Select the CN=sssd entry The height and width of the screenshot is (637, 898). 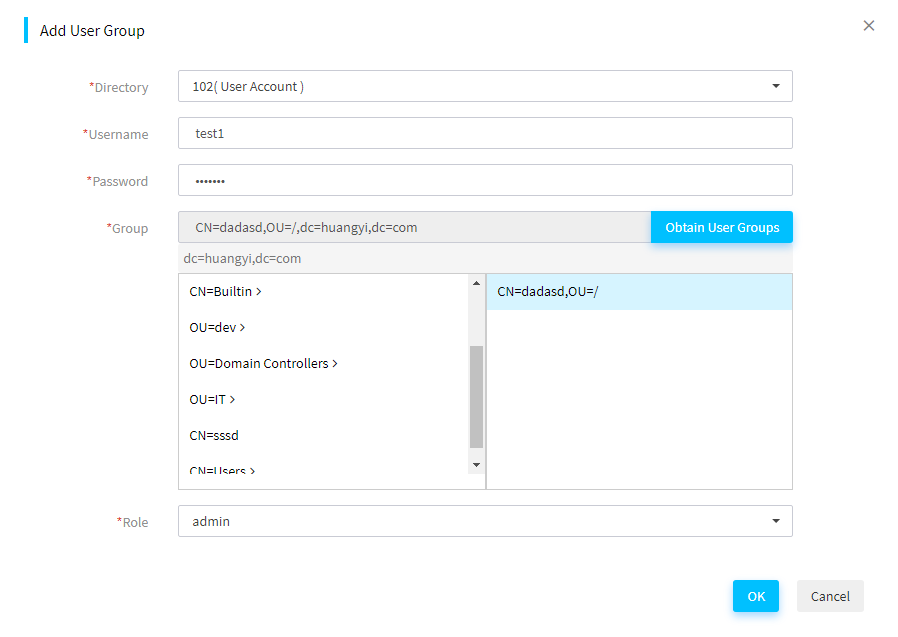[x=214, y=435]
